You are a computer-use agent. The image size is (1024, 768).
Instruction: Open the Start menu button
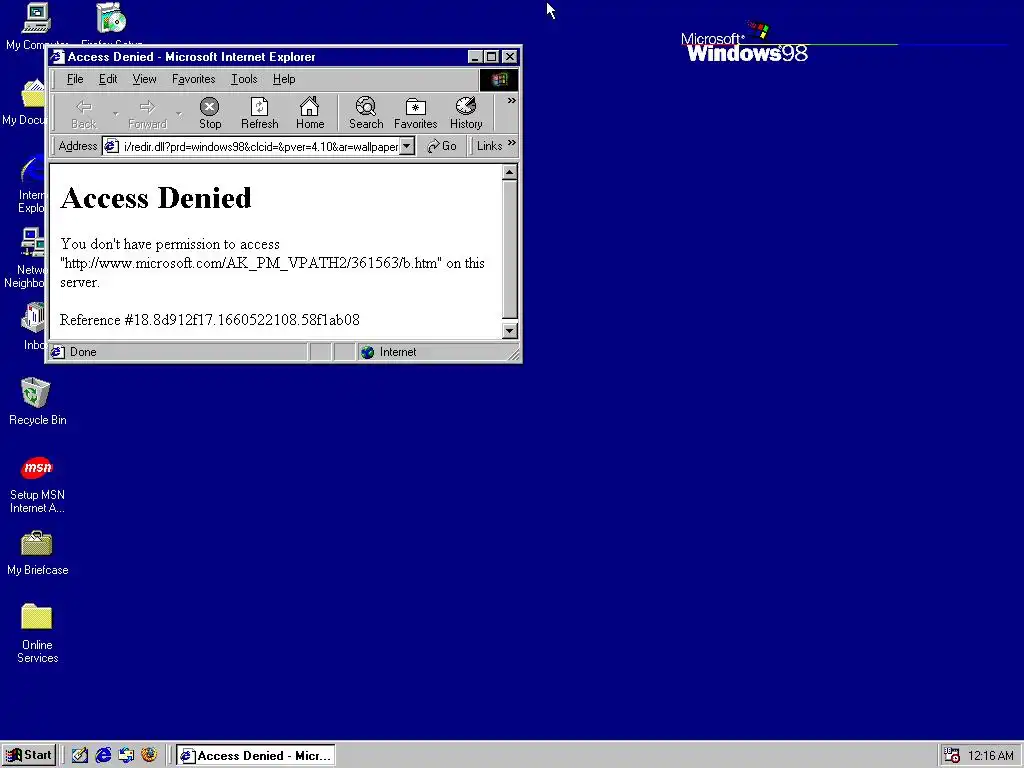click(29, 756)
